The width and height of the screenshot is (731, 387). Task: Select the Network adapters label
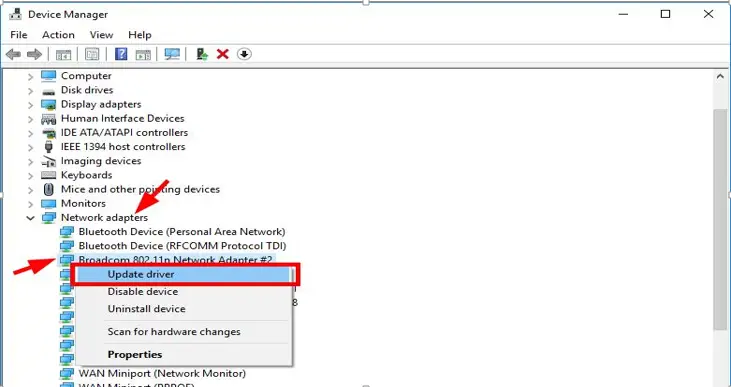(x=104, y=218)
